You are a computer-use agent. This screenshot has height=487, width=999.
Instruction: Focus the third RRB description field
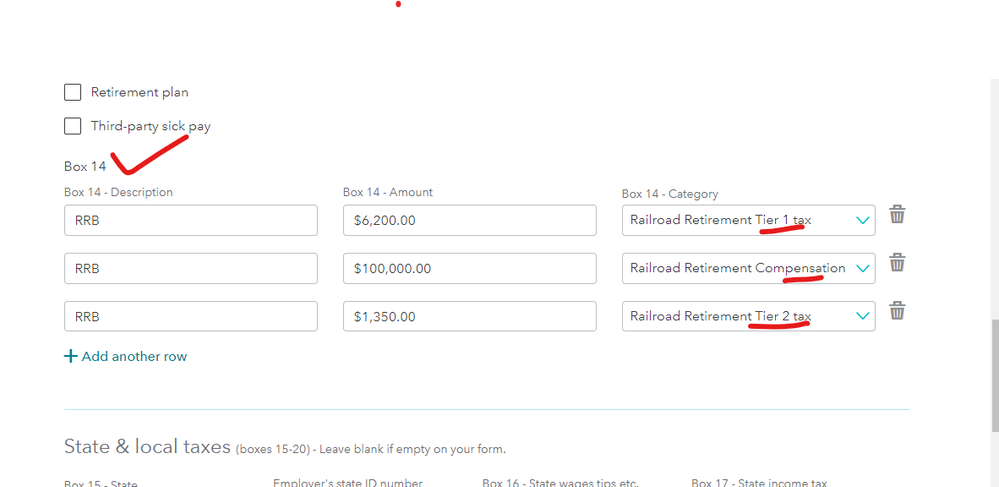pyautogui.click(x=190, y=316)
